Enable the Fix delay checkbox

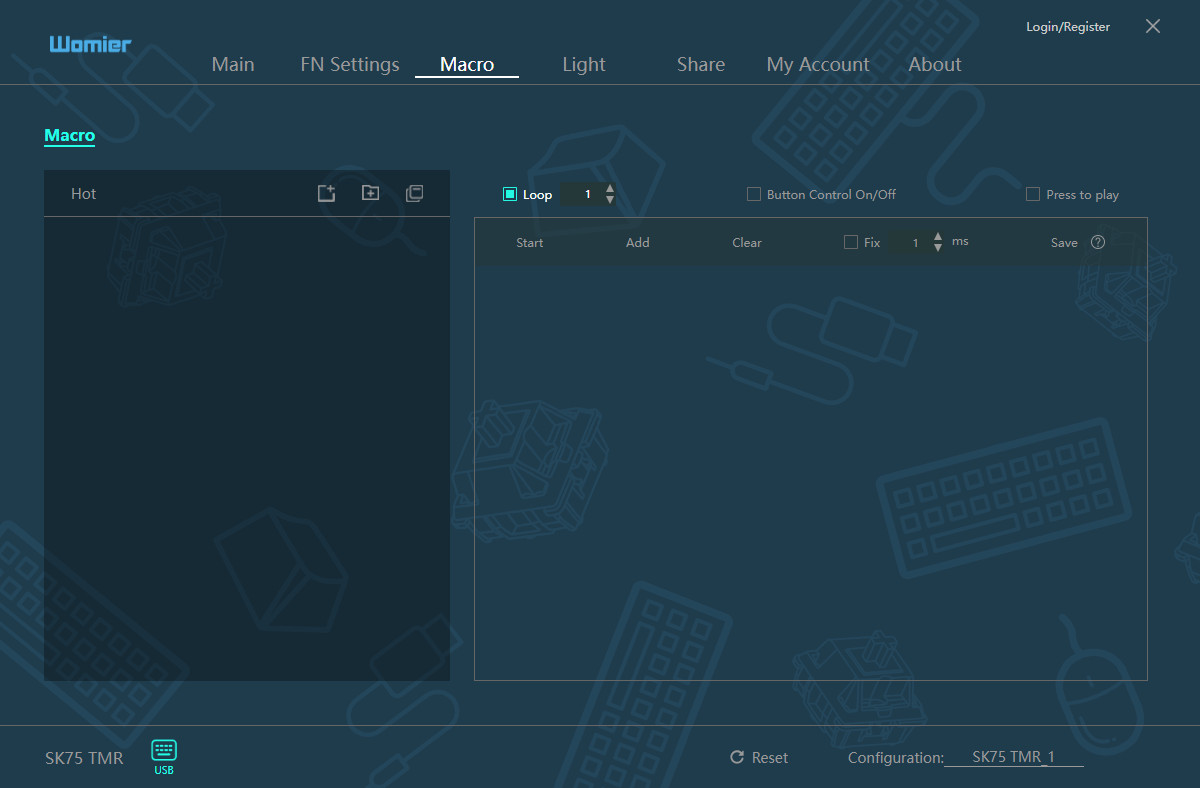(x=851, y=242)
